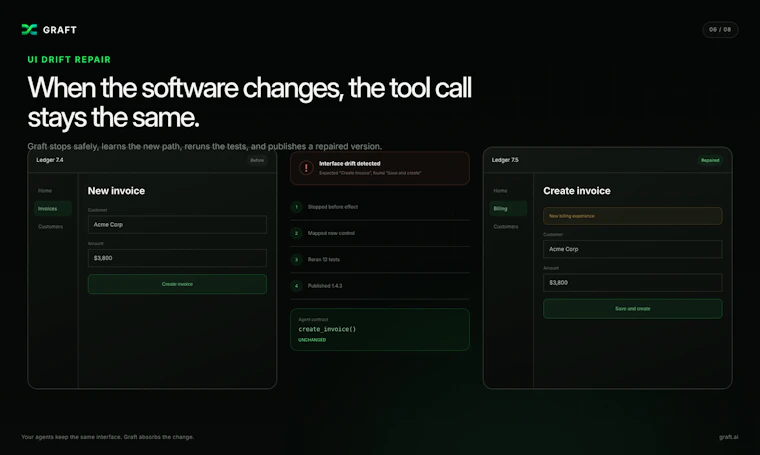Click the orange drift warning icon

click(x=306, y=168)
